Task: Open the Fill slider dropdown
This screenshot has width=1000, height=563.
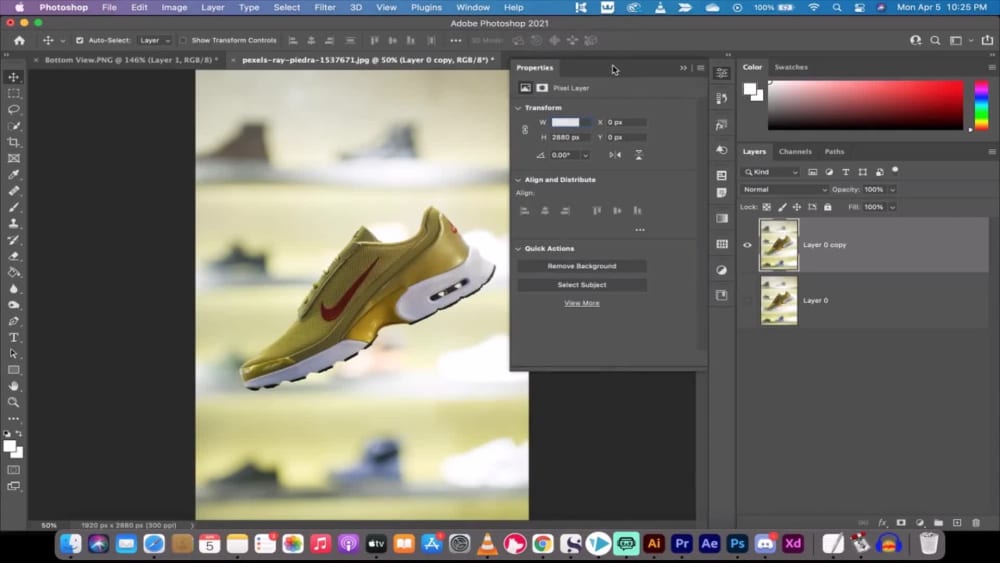Action: click(892, 207)
